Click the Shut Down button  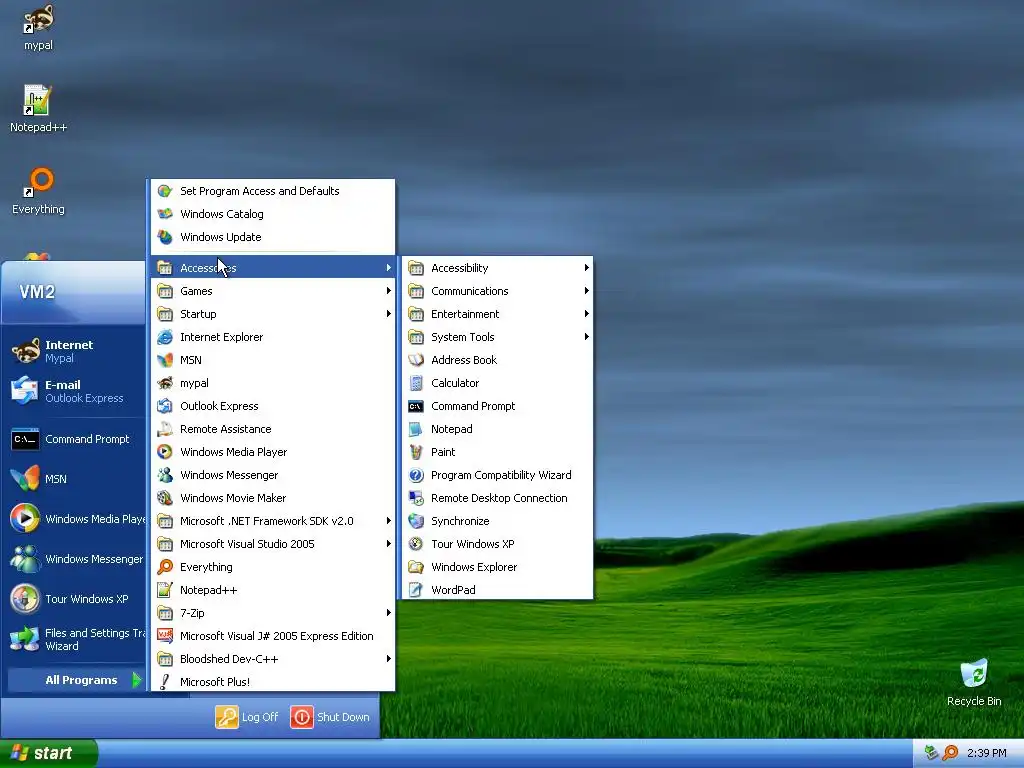click(x=330, y=717)
